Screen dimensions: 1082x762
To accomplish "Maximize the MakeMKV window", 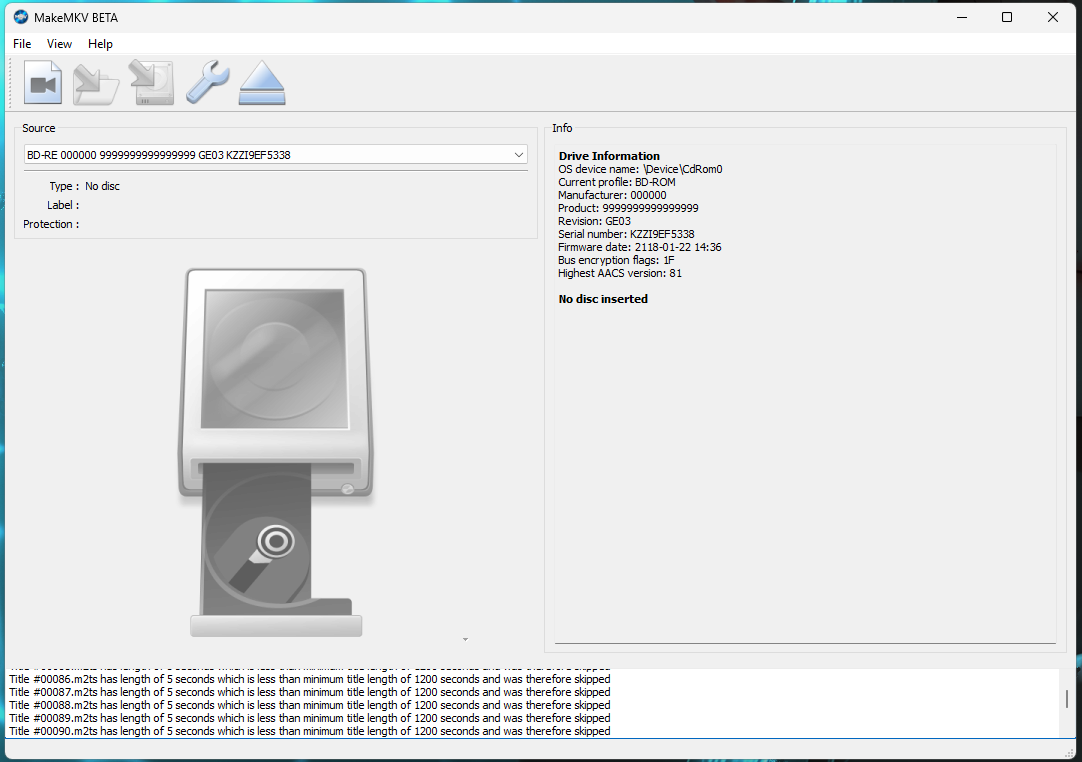I will coord(1007,17).
